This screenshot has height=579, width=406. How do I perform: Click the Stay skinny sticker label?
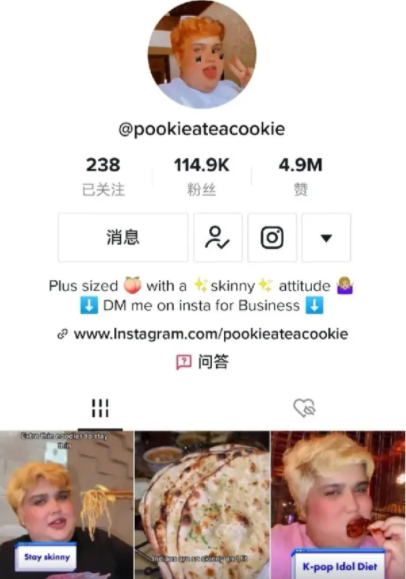coord(46,557)
